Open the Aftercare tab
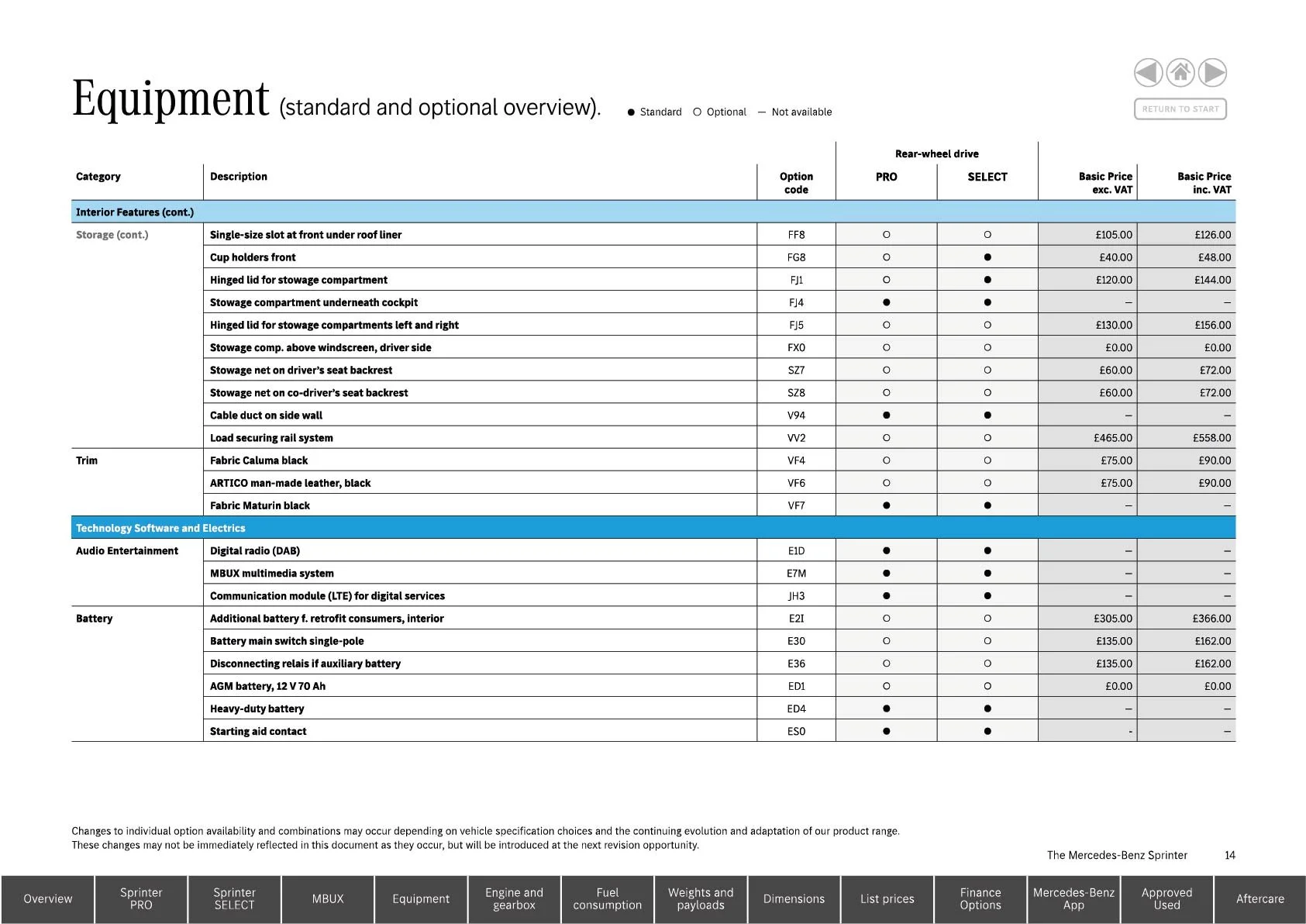Viewport: 1306px width, 924px height. click(1260, 899)
